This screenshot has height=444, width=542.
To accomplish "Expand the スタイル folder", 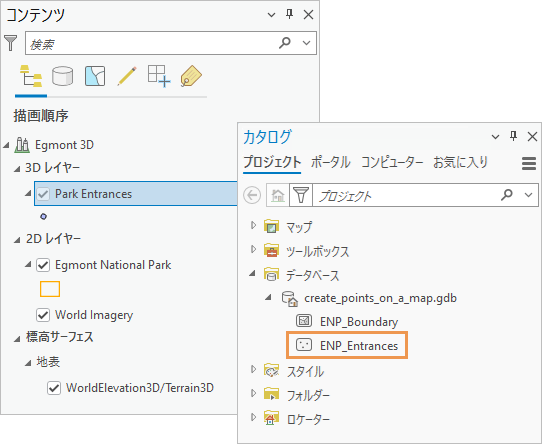I will click(x=253, y=369).
